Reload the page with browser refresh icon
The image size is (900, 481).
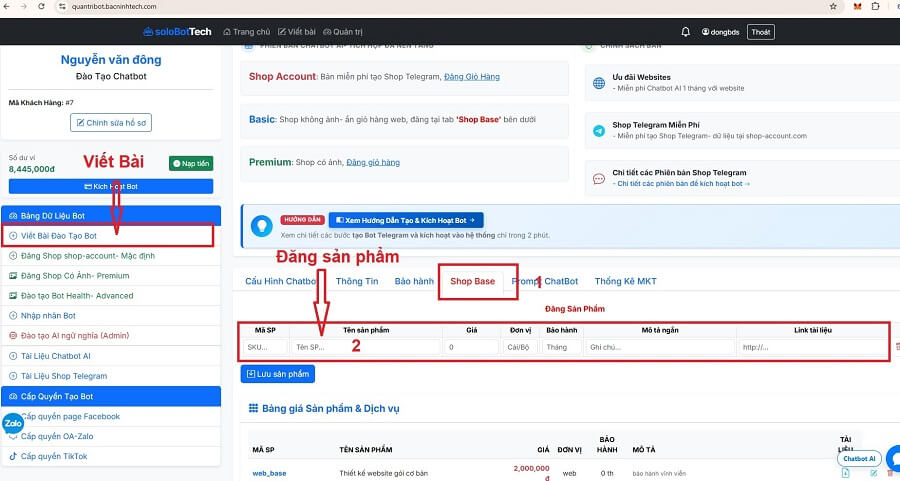pyautogui.click(x=41, y=6)
